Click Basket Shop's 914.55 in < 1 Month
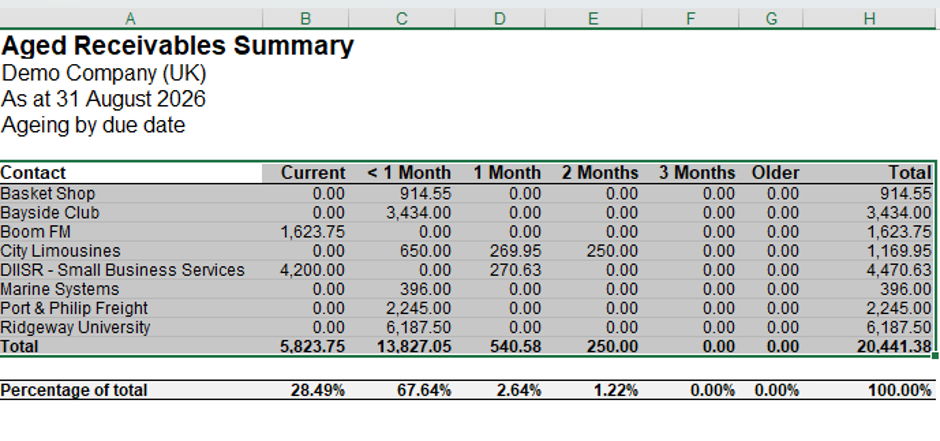Screen dimensions: 940x441 [x=401, y=194]
